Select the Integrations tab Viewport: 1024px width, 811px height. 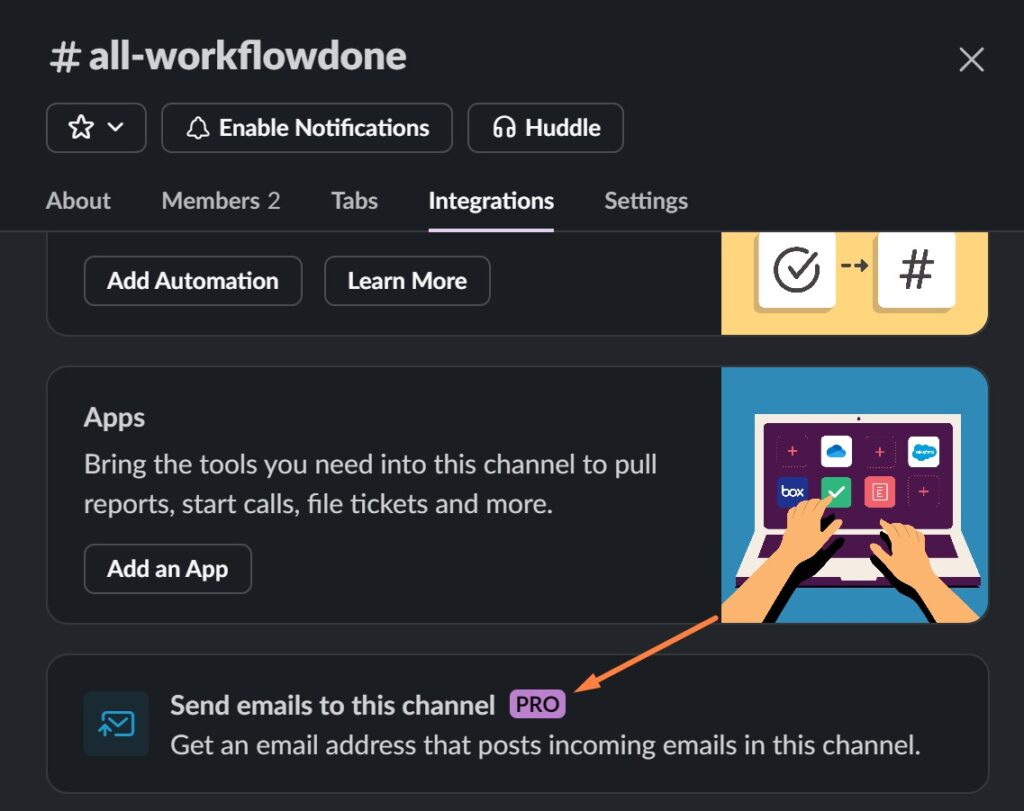coord(490,201)
